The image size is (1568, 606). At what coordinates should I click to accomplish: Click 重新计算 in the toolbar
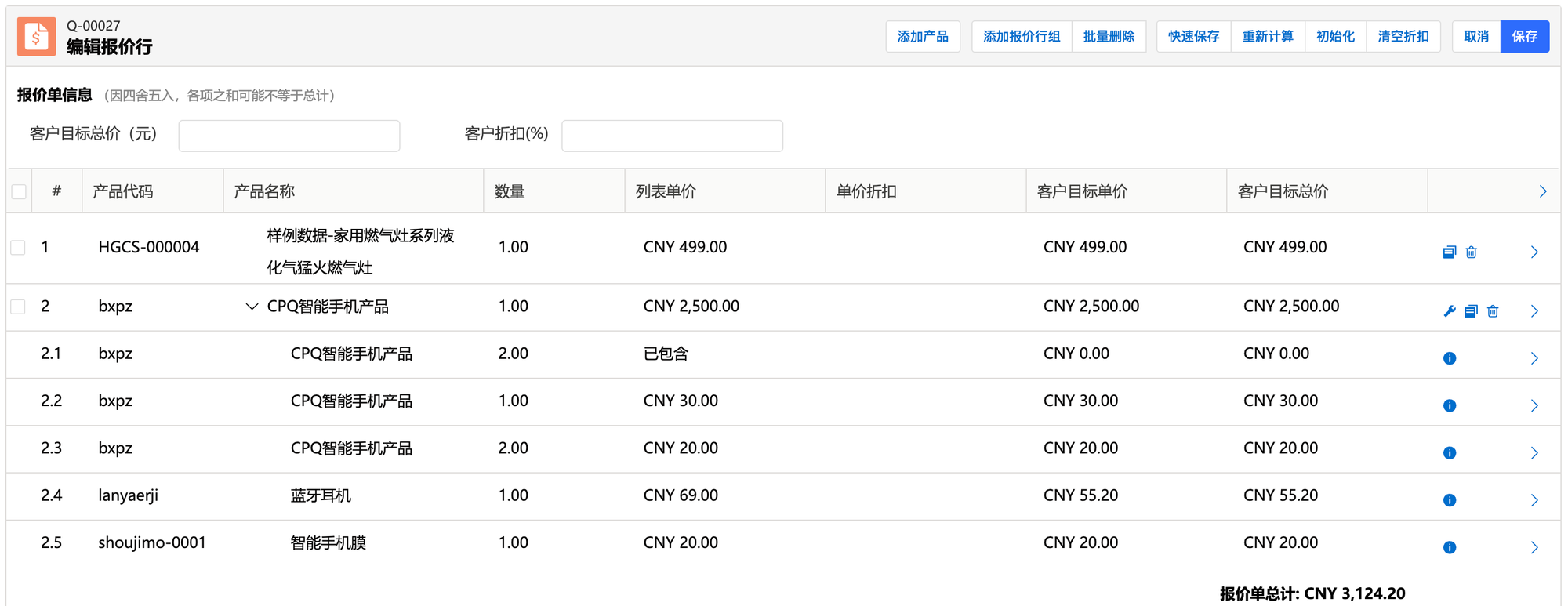click(x=1267, y=37)
